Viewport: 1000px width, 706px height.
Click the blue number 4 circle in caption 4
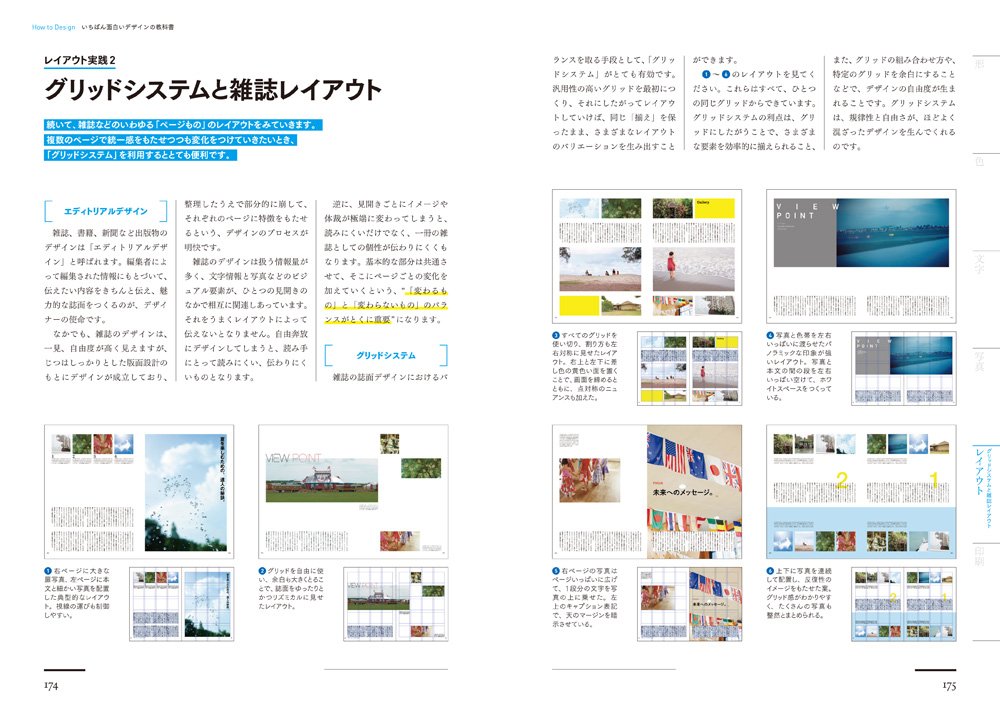(x=770, y=335)
